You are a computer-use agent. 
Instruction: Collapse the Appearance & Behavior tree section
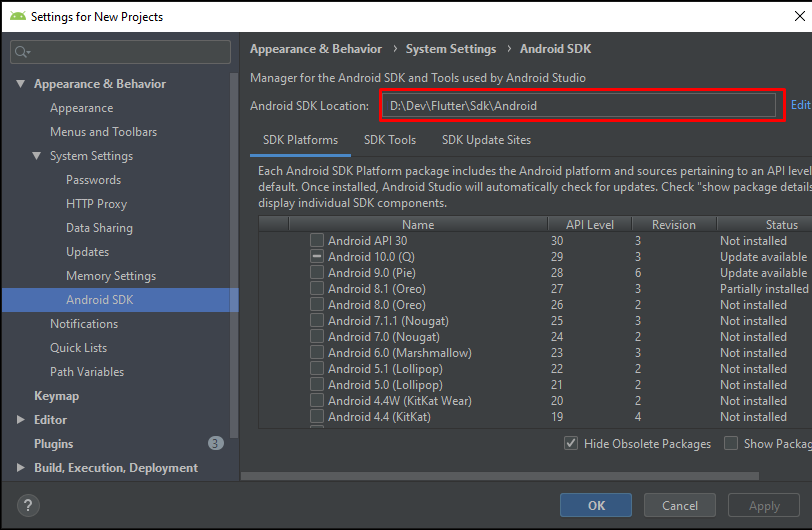pyautogui.click(x=21, y=84)
